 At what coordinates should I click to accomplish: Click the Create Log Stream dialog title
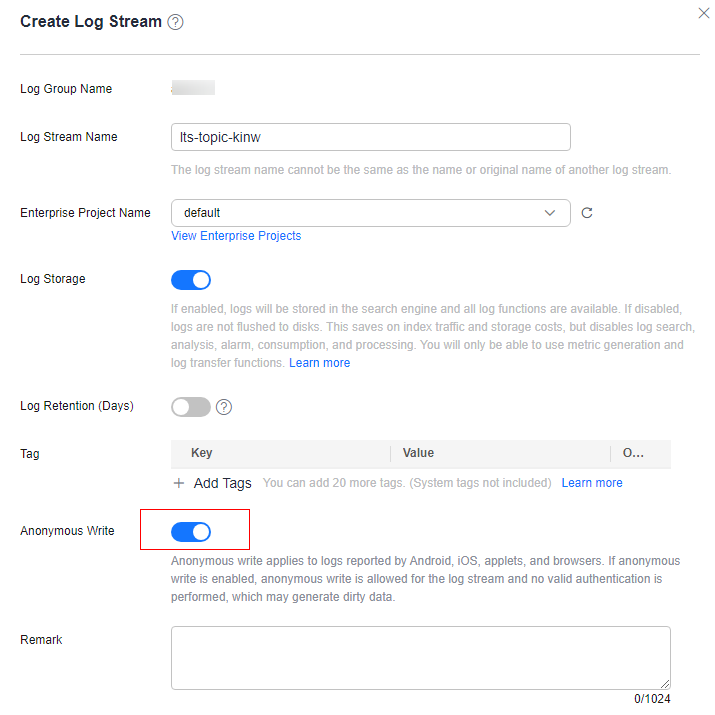(91, 22)
